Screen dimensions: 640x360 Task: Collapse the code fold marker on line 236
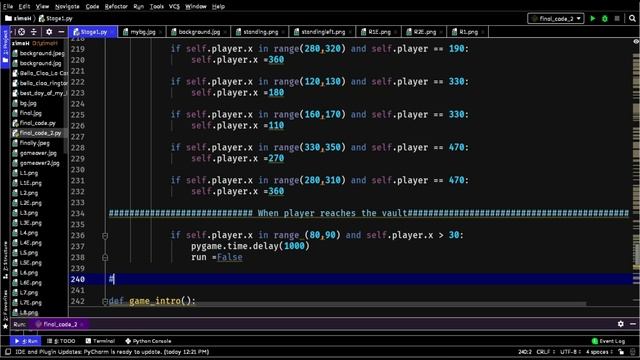pos(105,236)
